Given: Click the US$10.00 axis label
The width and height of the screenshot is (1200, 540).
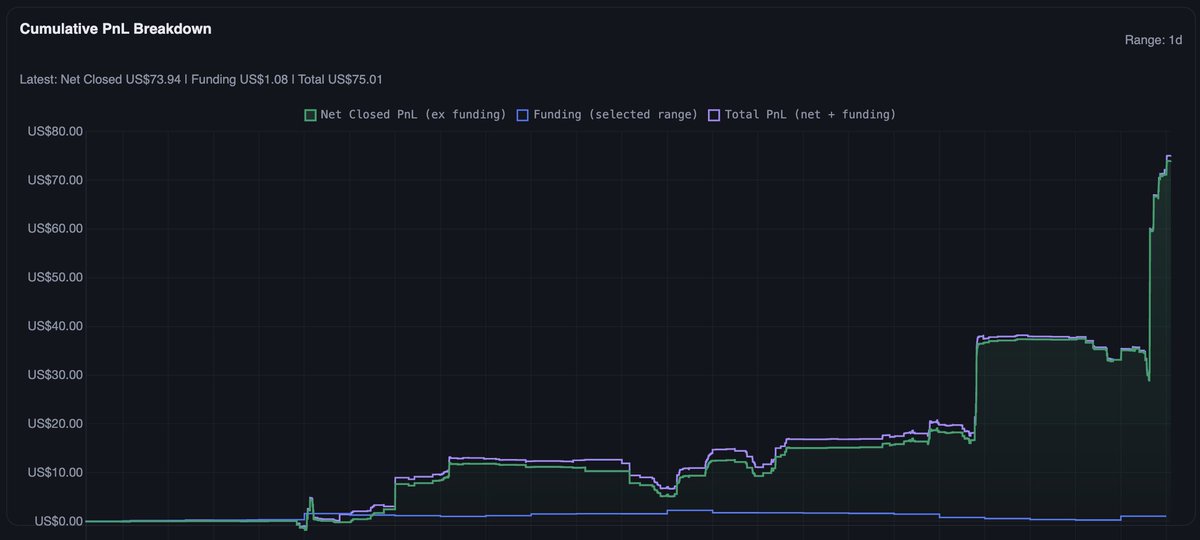Looking at the screenshot, I should coord(55,472).
